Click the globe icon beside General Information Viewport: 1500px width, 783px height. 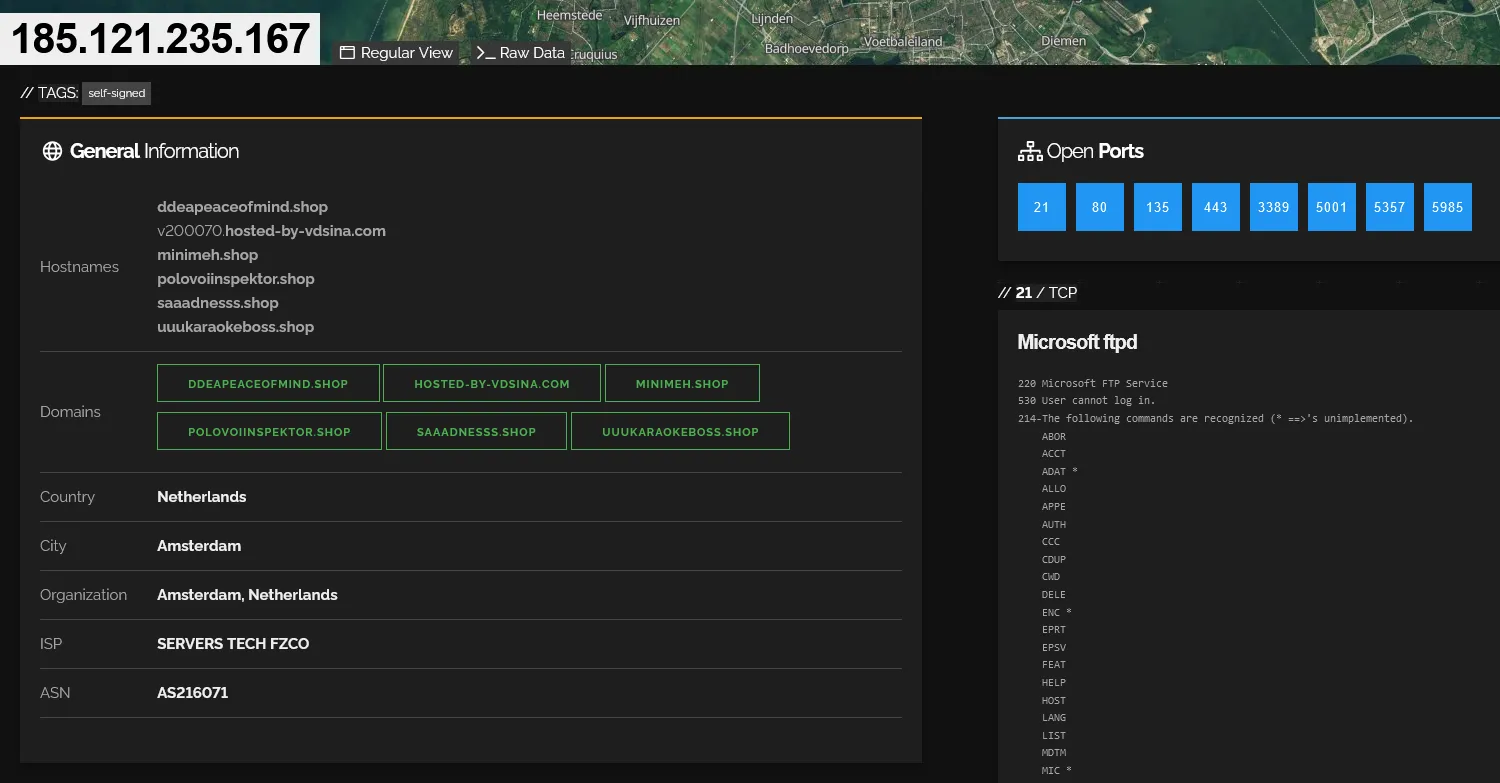coord(51,151)
